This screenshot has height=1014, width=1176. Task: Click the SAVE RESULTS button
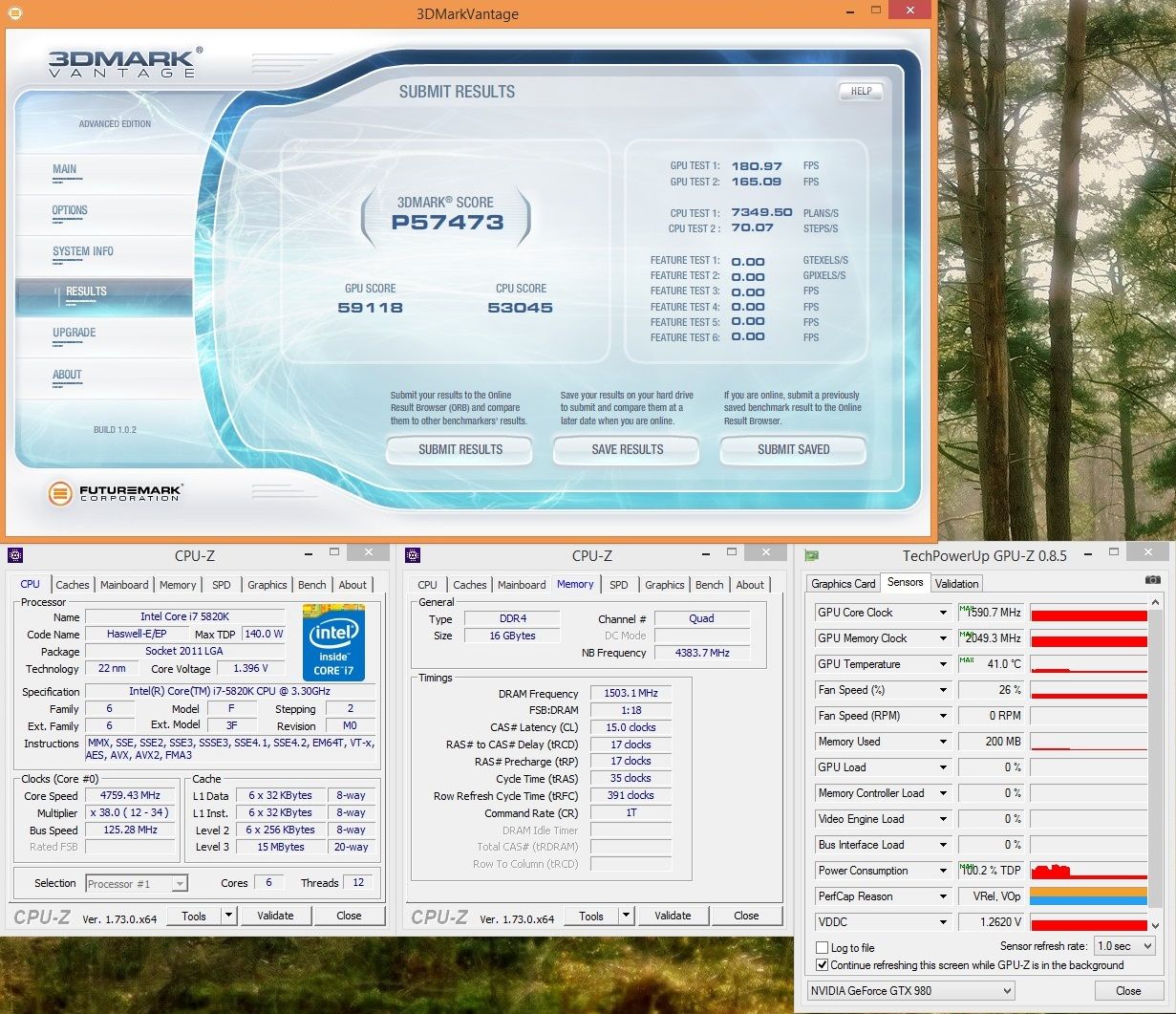coord(627,449)
